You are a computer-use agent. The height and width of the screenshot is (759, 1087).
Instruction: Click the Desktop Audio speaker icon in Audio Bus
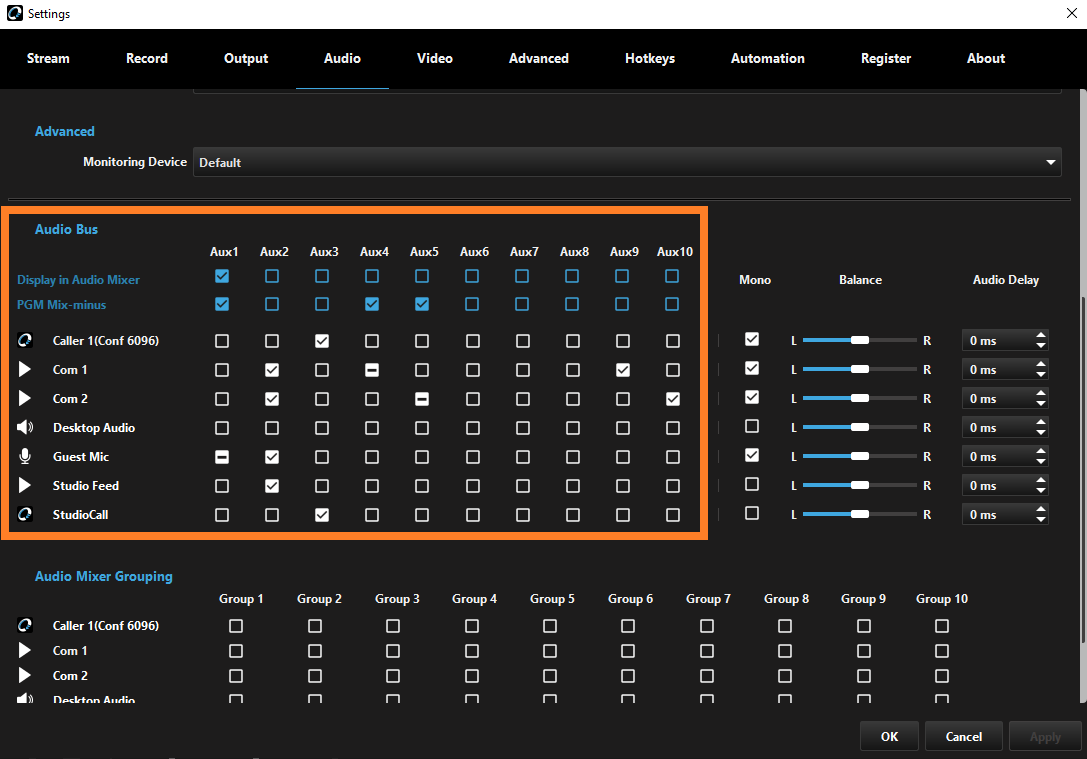25,427
